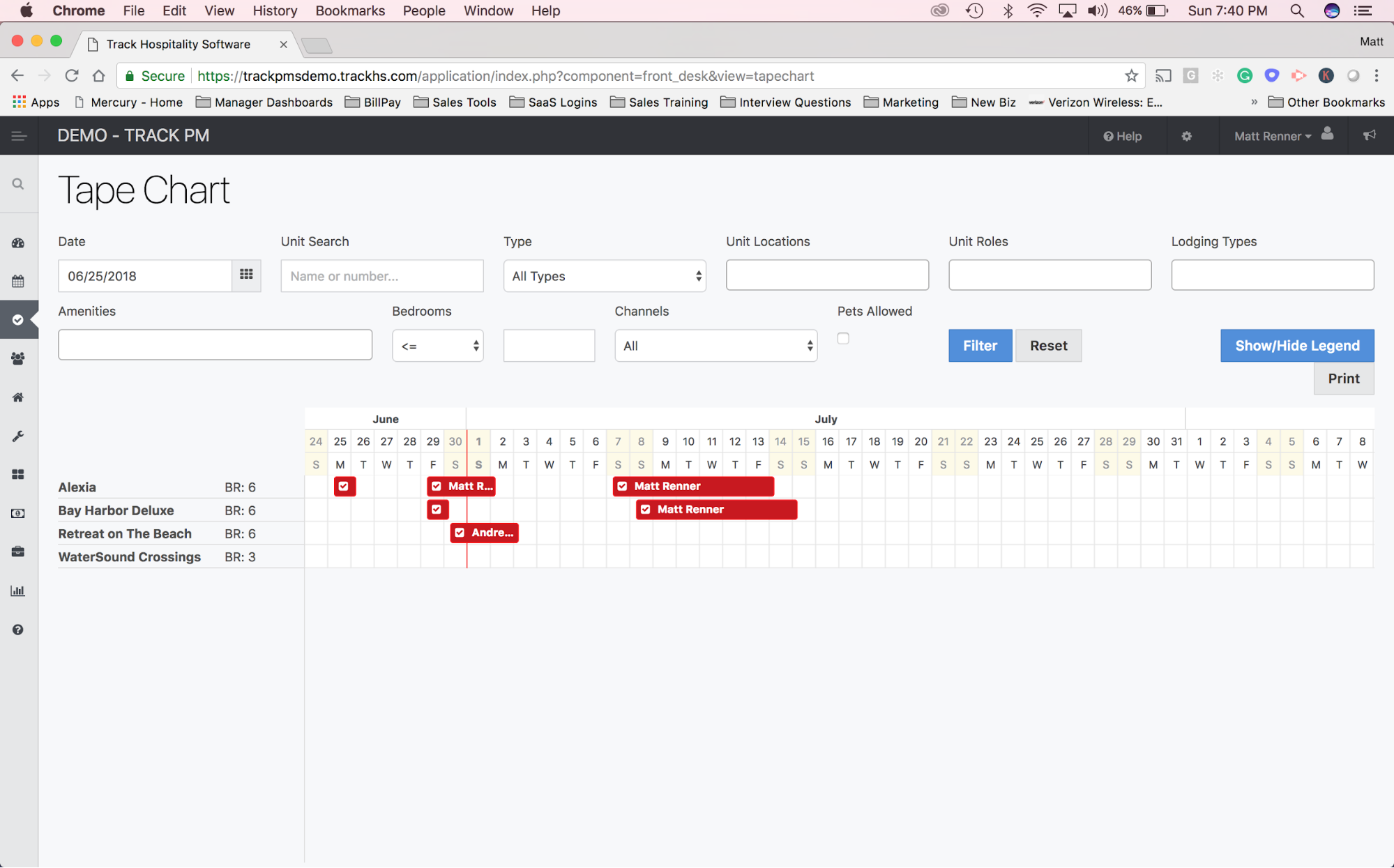1394x868 pixels.
Task: Click the Show/Hide Legend button
Action: tap(1296, 346)
